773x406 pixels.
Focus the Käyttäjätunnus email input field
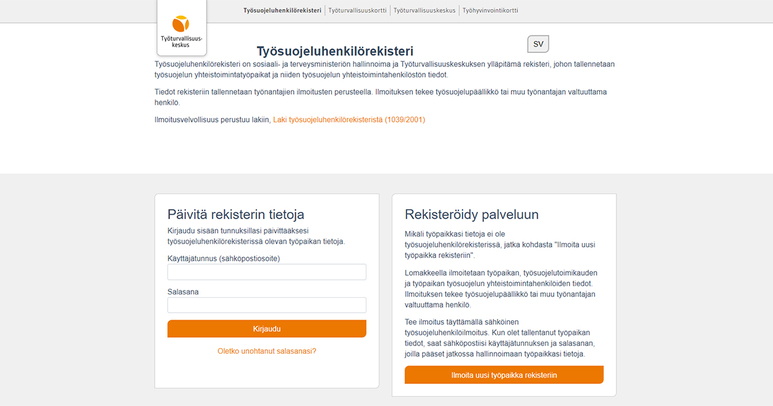click(x=267, y=272)
